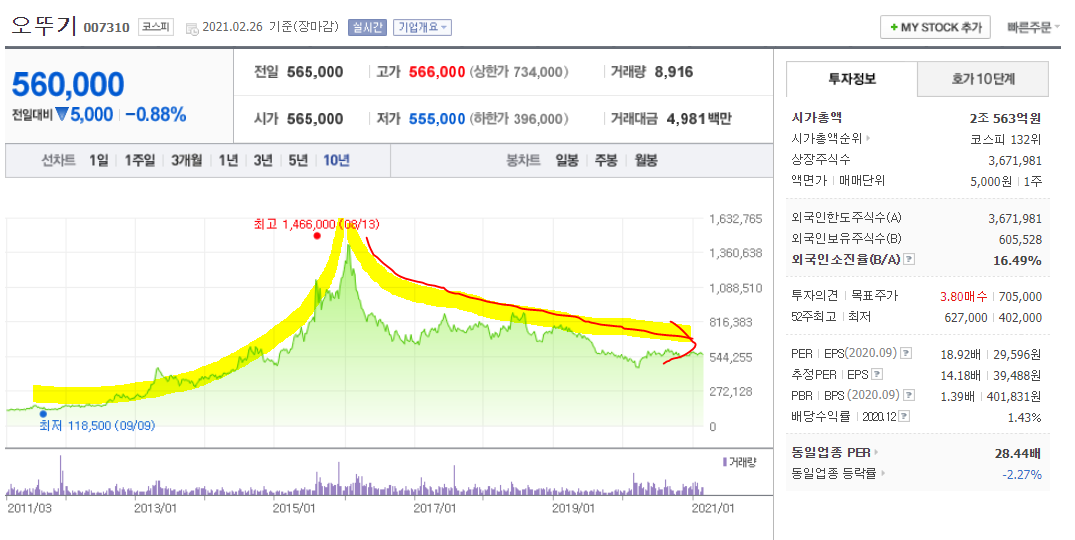Click the 거래량 value 8,916

(x=673, y=72)
